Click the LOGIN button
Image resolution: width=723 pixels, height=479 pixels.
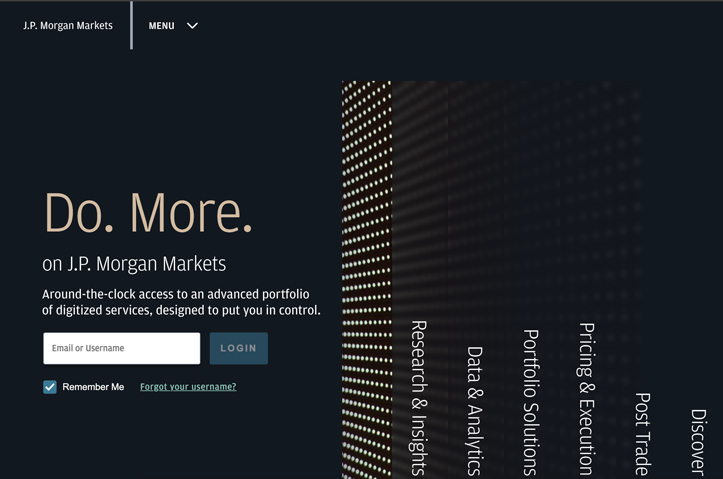point(239,348)
